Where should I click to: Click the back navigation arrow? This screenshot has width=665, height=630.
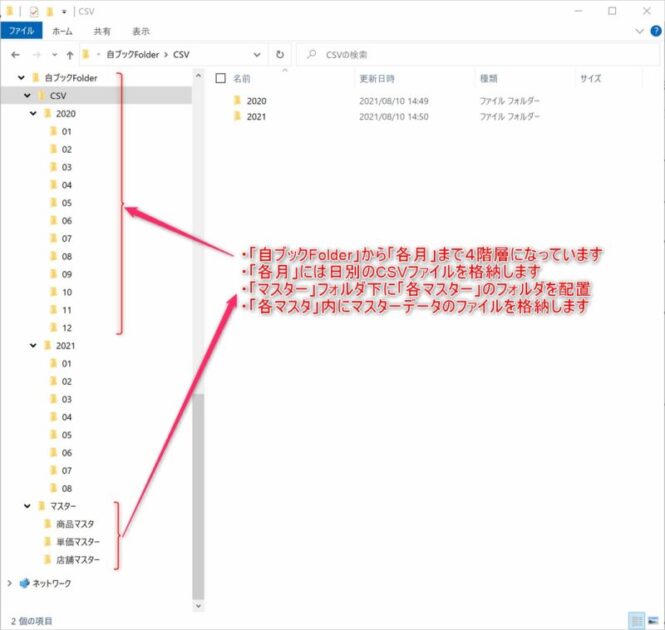coord(15,55)
